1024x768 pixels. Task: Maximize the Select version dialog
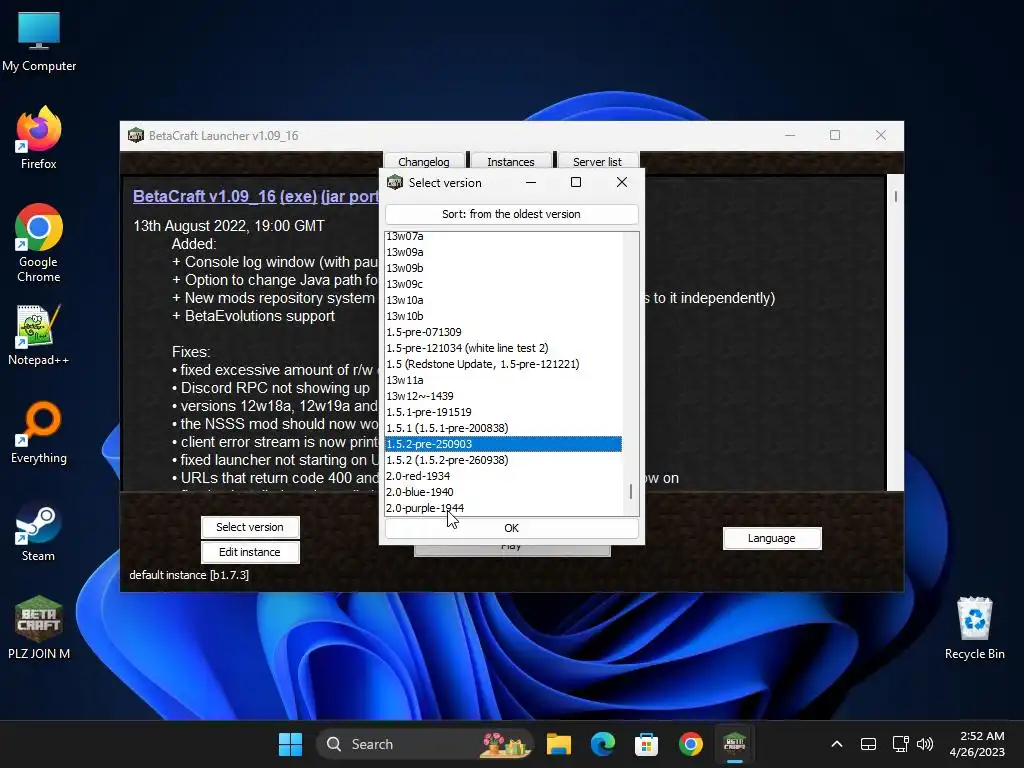[x=576, y=182]
